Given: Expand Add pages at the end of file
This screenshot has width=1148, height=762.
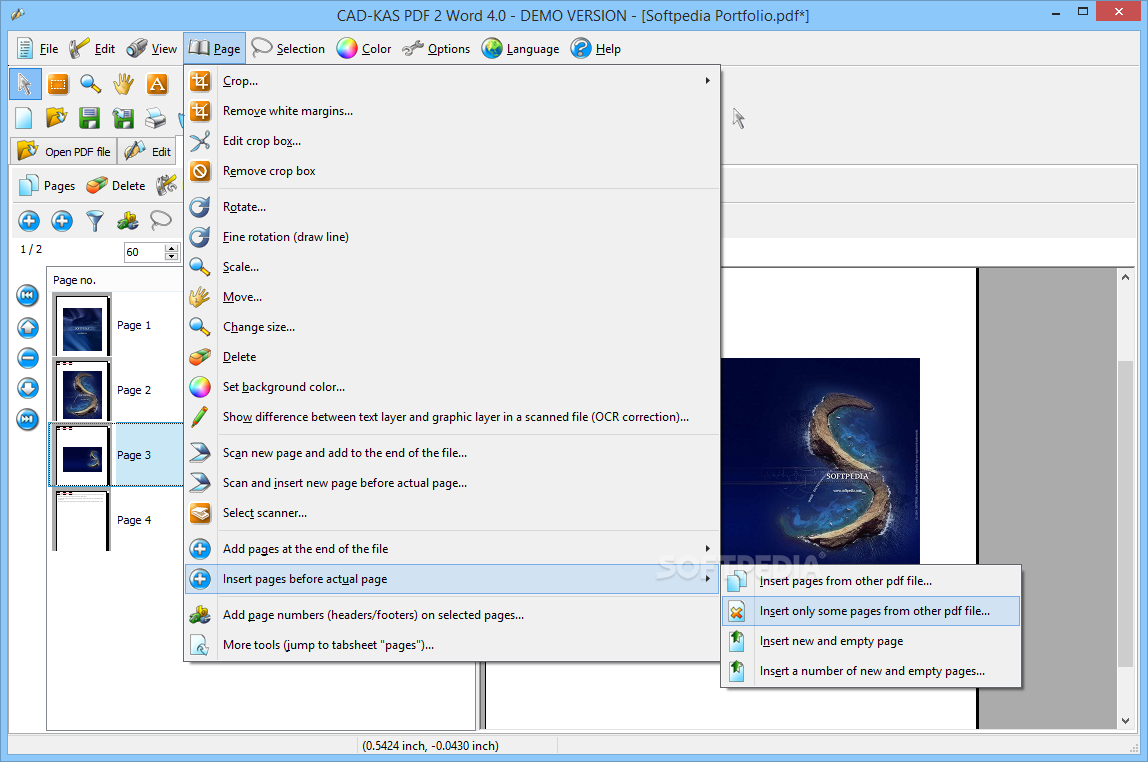Looking at the screenshot, I should click(452, 549).
